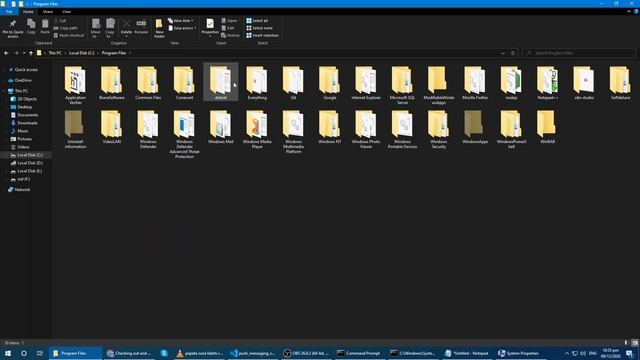Viewport: 640px width, 360px height.
Task: Switch to the View ribbon tab
Action: click(67, 12)
